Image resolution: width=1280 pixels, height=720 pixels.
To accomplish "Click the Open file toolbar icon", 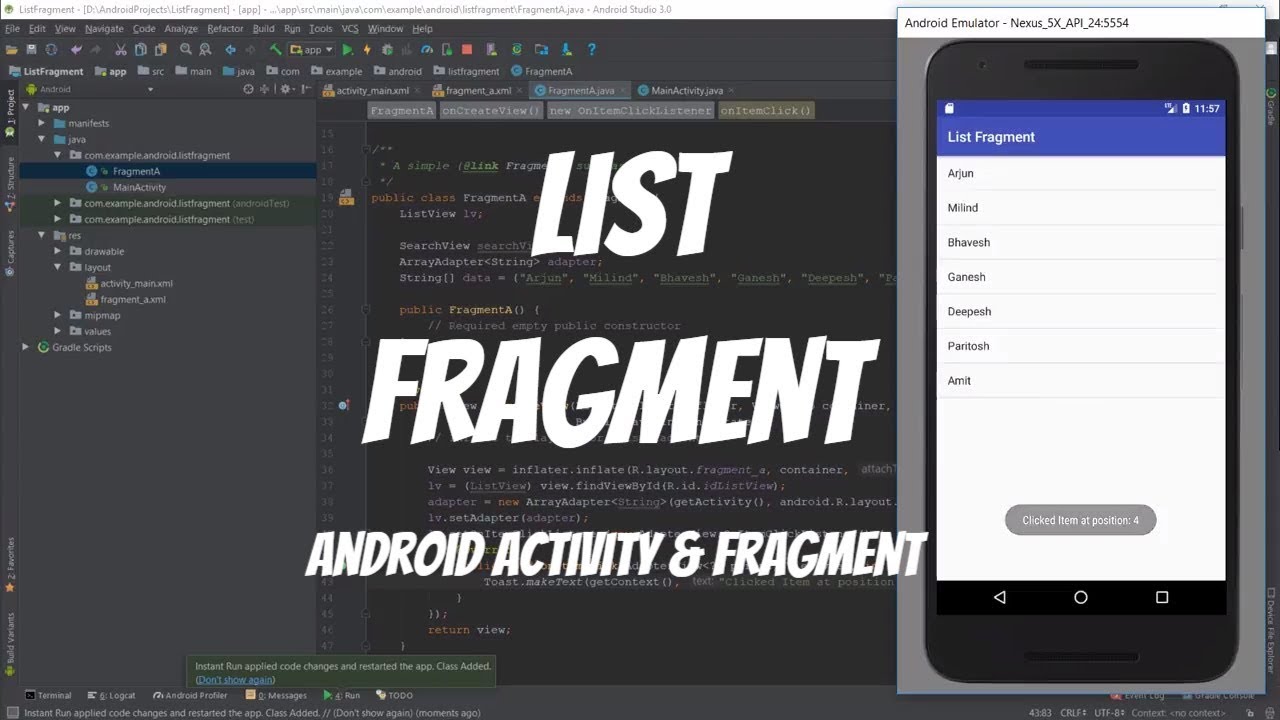I will coord(11,49).
